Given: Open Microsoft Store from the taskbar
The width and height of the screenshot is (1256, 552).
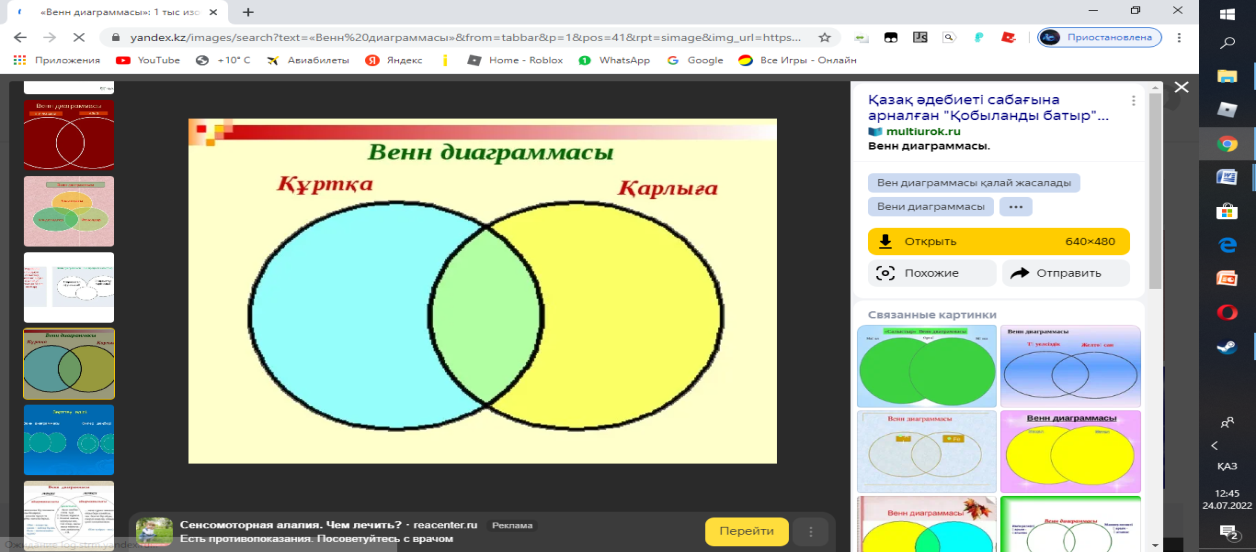Looking at the screenshot, I should pos(1227,211).
